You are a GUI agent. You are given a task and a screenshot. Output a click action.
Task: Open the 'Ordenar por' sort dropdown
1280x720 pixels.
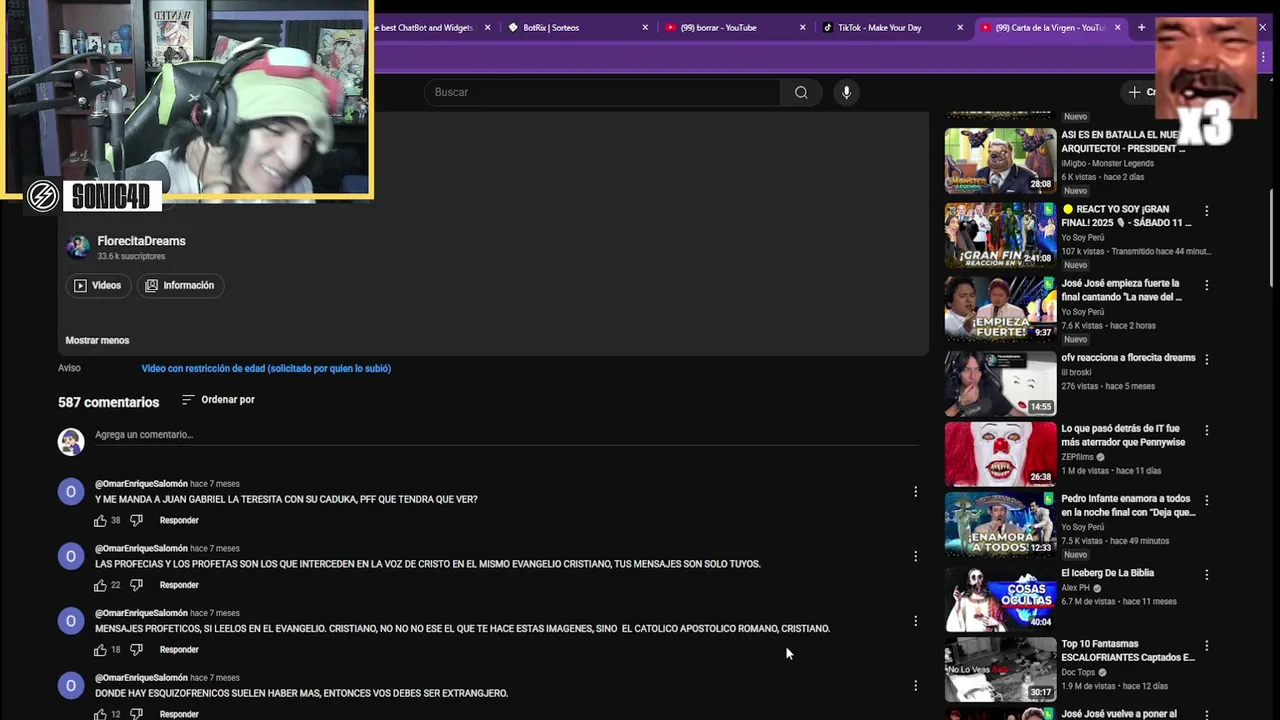pyautogui.click(x=218, y=400)
